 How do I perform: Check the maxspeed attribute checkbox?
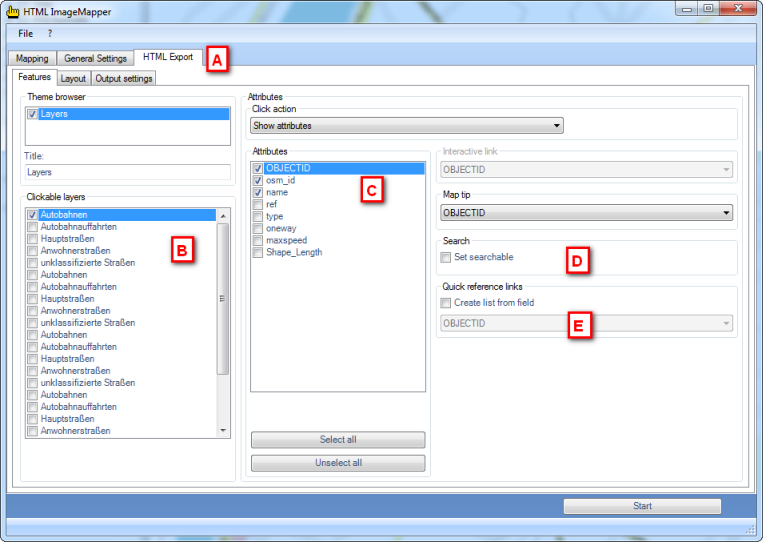coord(258,241)
